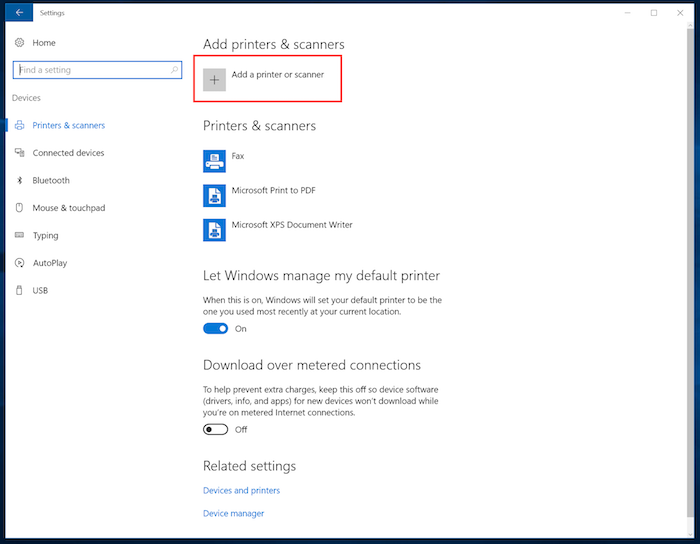Click the plus icon to add a printer

coord(214,80)
